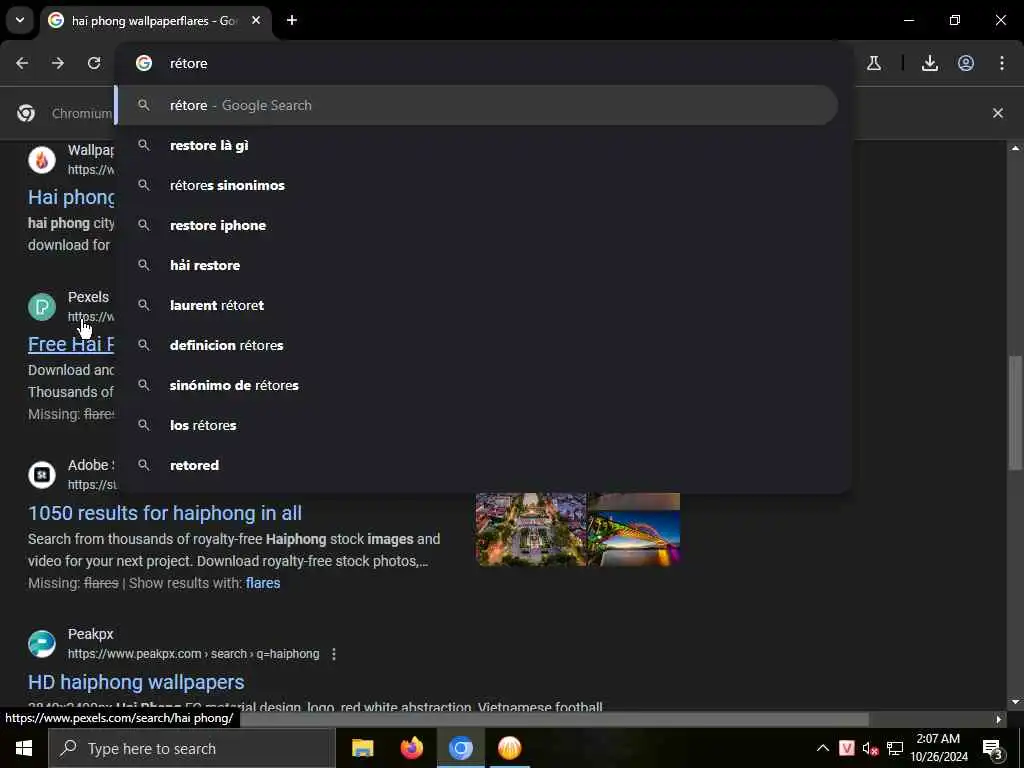This screenshot has width=1024, height=768.
Task: Go back with the browser back arrow
Action: click(22, 63)
